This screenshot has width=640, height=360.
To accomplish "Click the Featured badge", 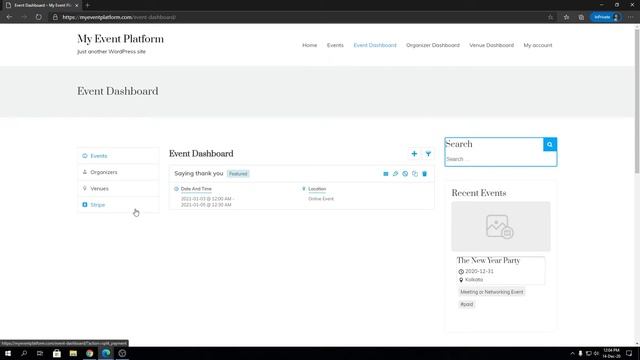I will (x=238, y=174).
